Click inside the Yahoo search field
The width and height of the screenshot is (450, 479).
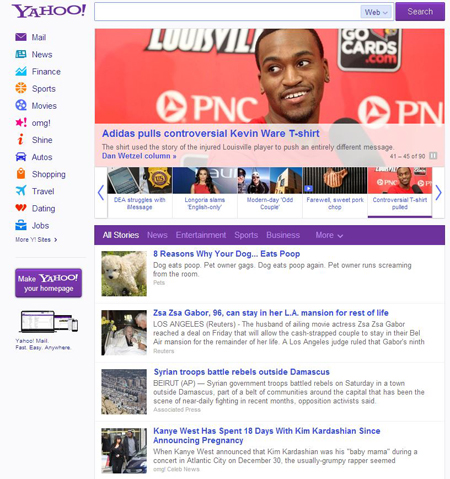(227, 12)
